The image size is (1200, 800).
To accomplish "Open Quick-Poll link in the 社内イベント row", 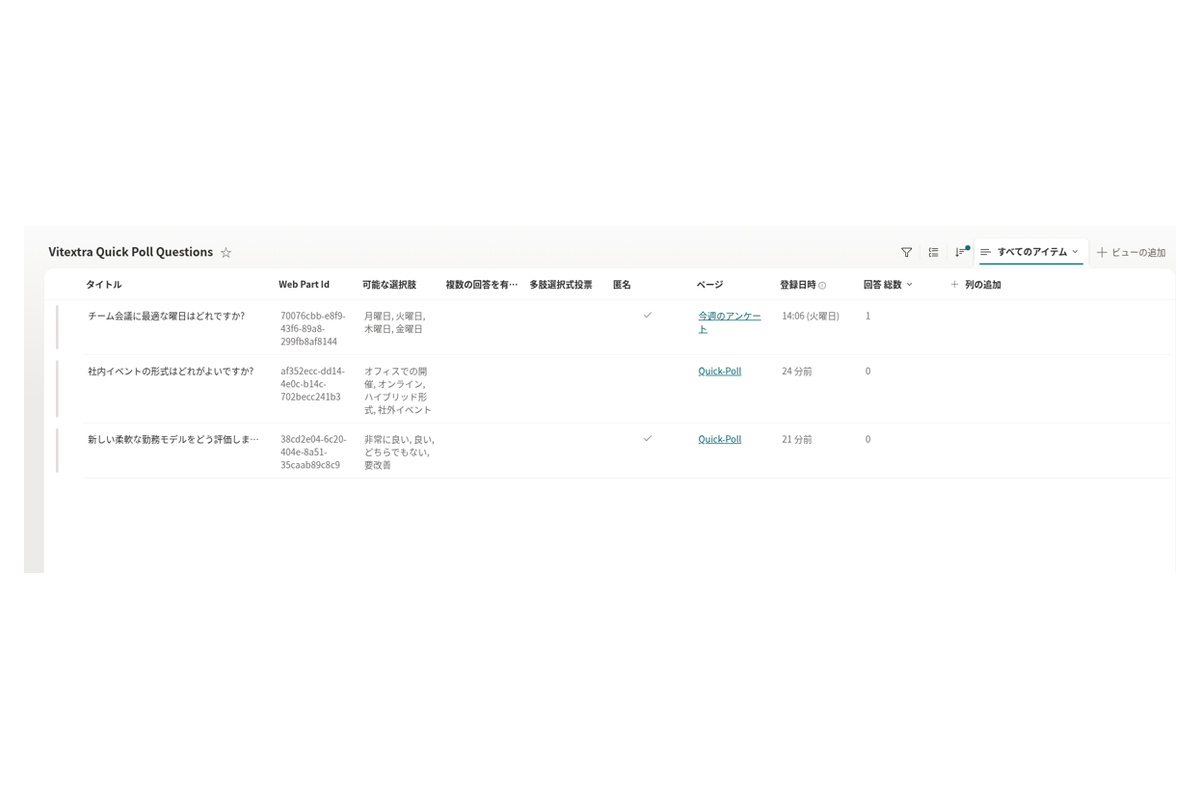I will pyautogui.click(x=720, y=371).
